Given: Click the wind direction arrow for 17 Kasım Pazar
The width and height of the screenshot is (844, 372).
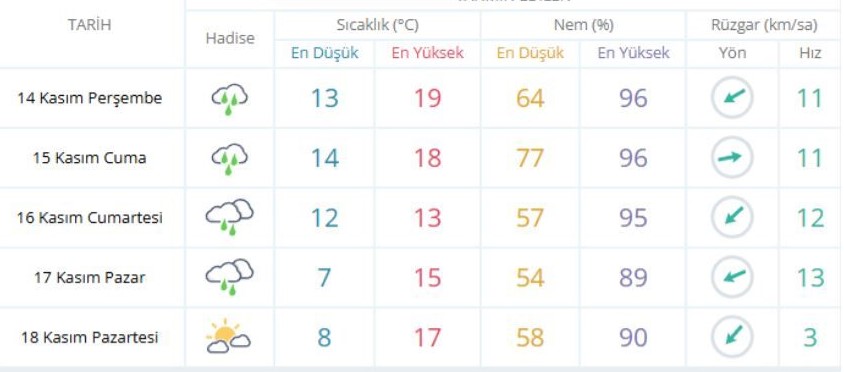Looking at the screenshot, I should pyautogui.click(x=732, y=277).
